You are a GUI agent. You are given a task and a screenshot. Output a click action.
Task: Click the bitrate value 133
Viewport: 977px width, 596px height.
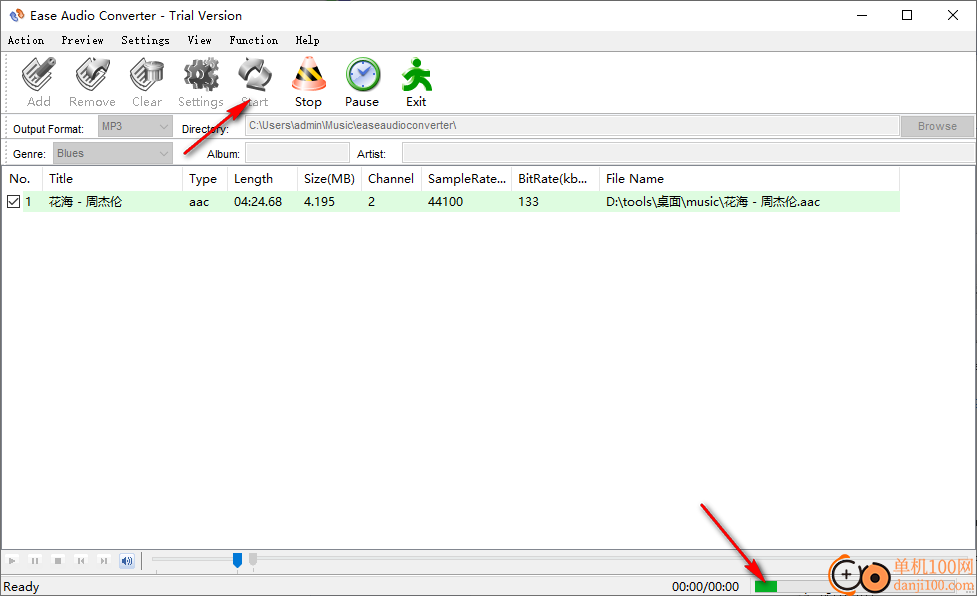[528, 202]
